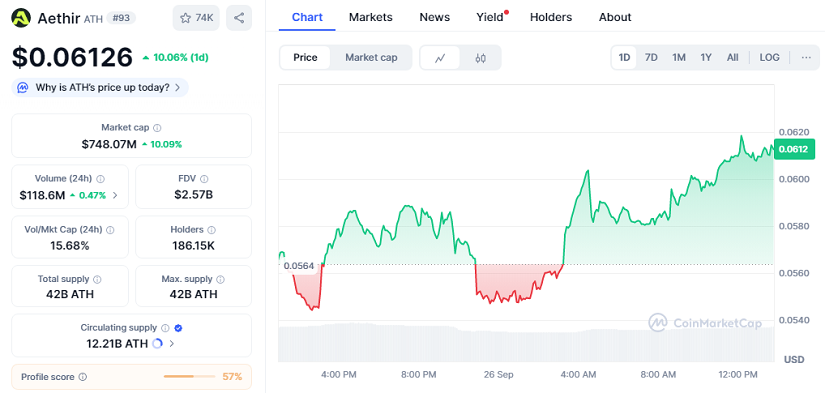Select the 0.0612 current price label on chart
Viewport: 825px width, 393px height.
[793, 149]
